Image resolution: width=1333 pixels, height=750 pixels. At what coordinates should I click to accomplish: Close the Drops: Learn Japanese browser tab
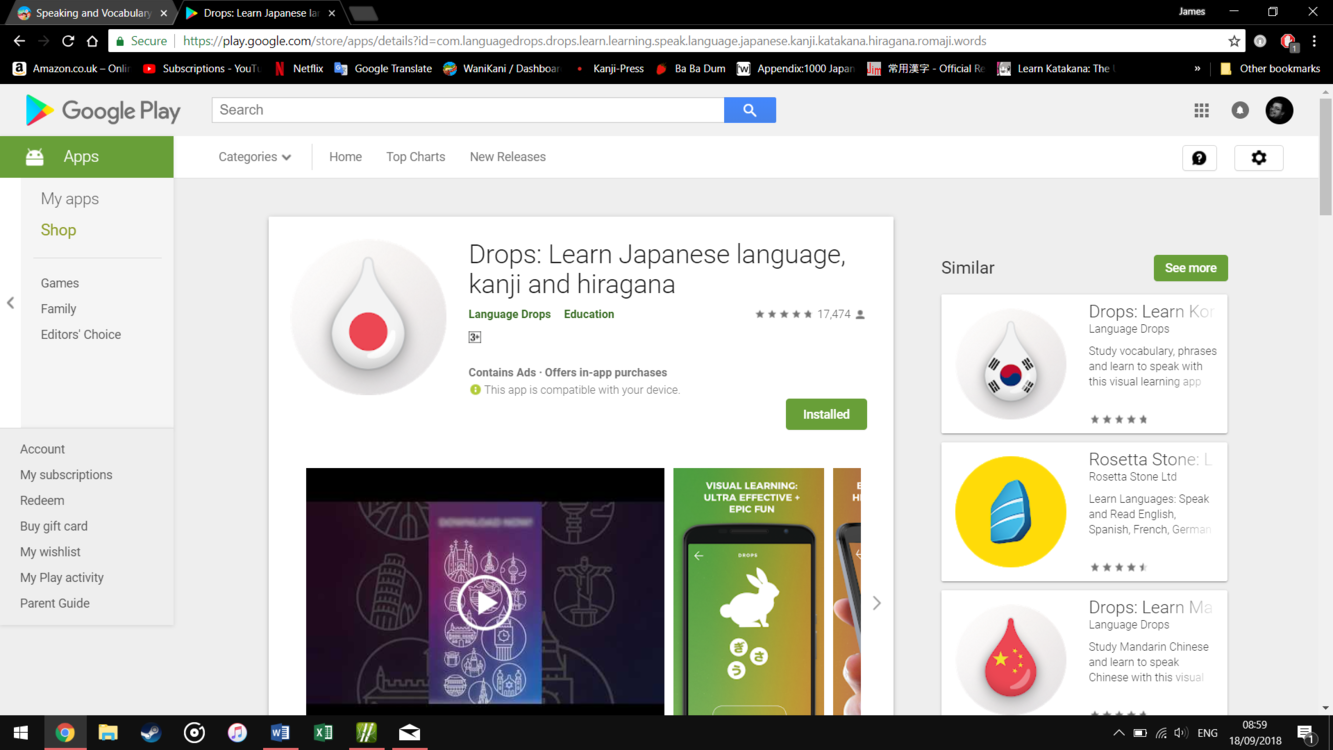coord(332,13)
